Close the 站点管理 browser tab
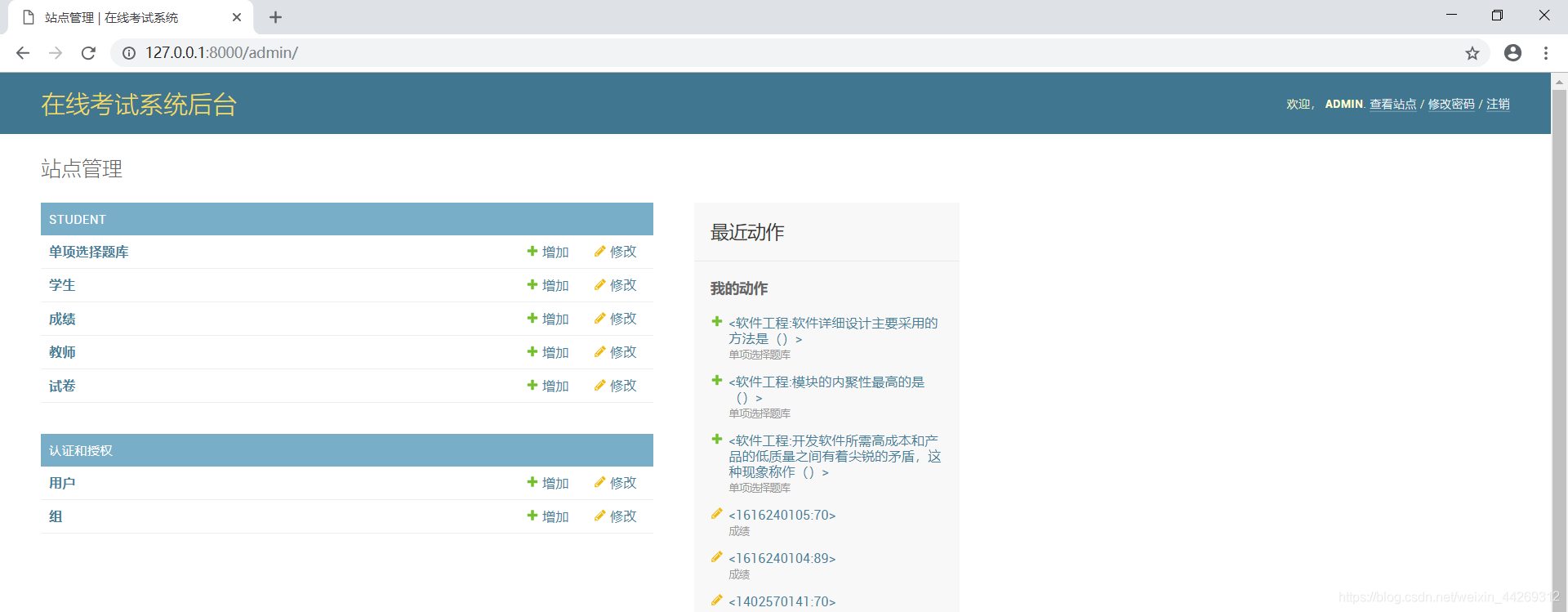1568x612 pixels. pos(237,17)
